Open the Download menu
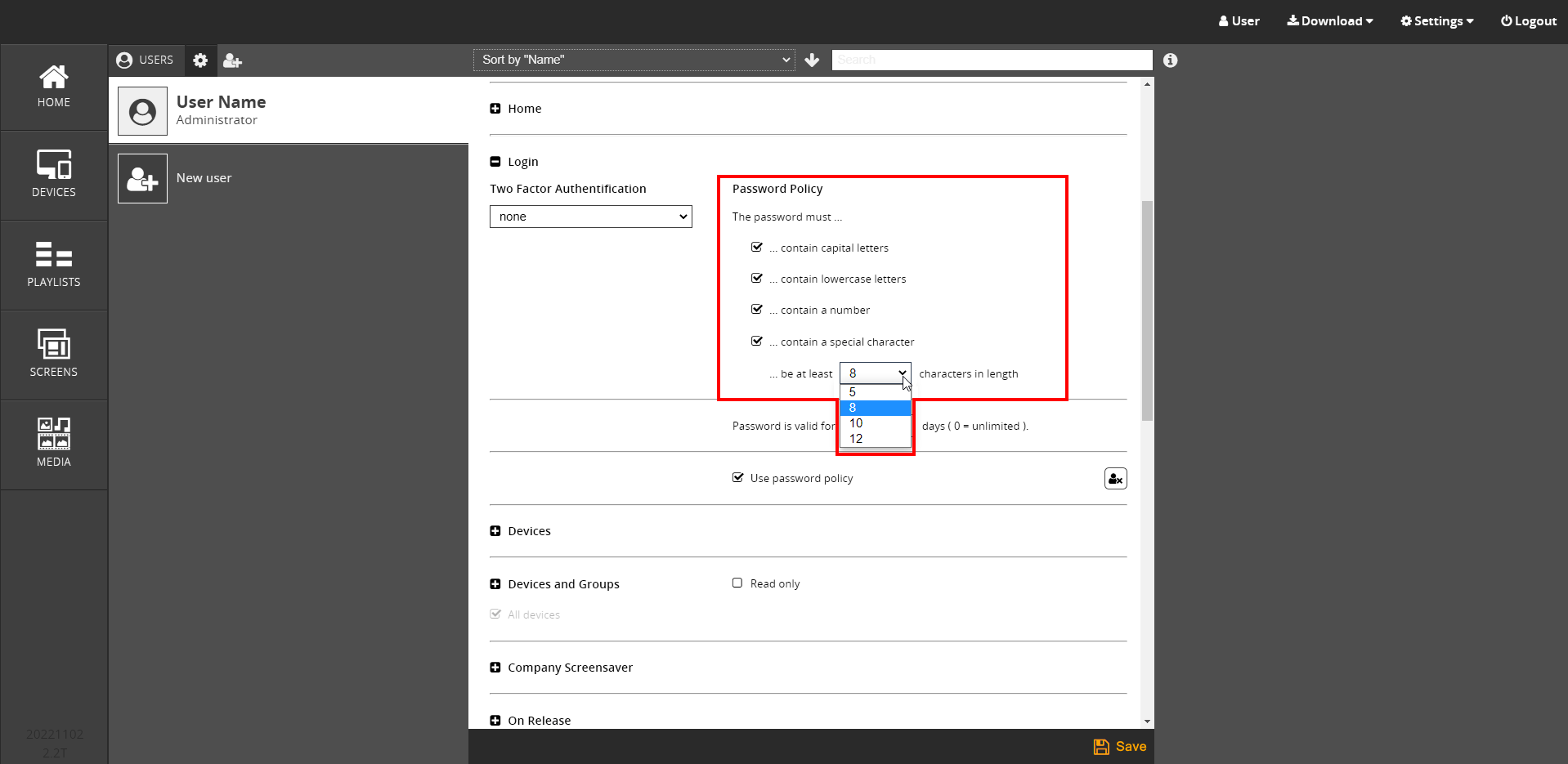The height and width of the screenshot is (764, 1568). [x=1329, y=21]
